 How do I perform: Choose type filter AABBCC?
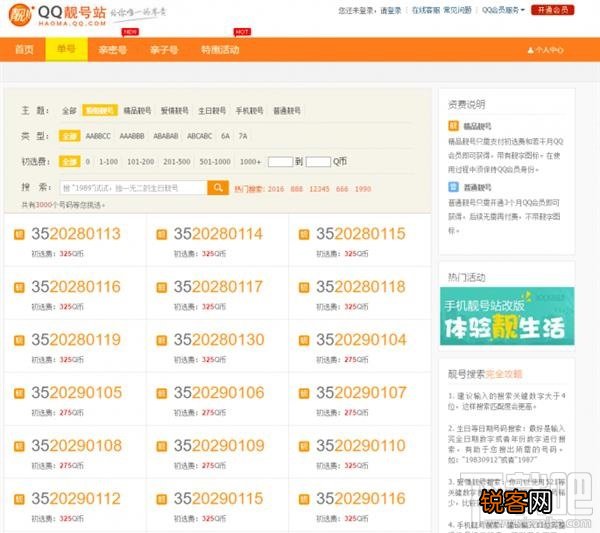click(98, 136)
